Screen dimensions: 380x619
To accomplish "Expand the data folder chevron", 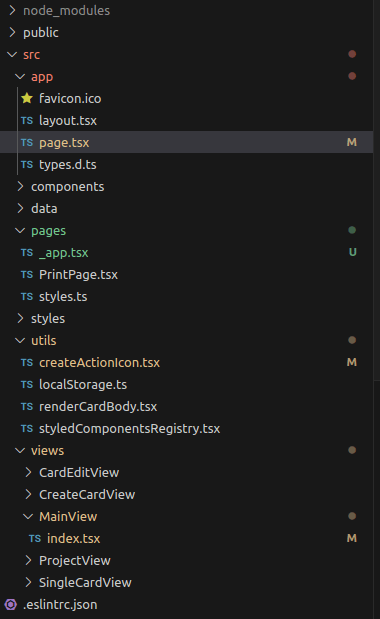I will 20,208.
